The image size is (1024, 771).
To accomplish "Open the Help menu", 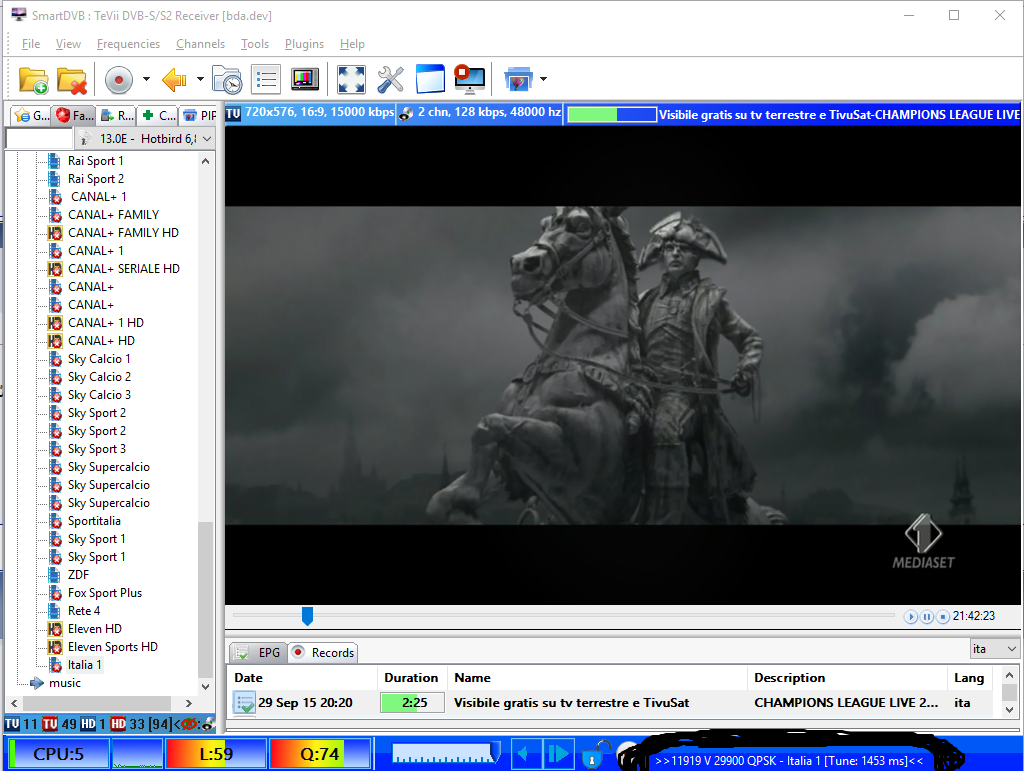I will [x=352, y=44].
